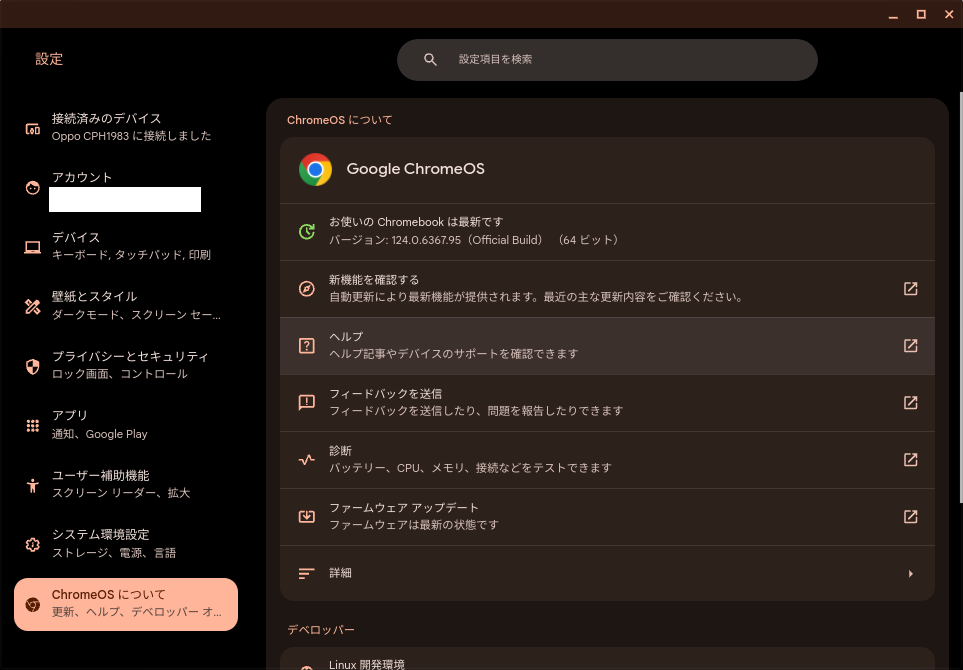The image size is (963, 670).
Task: Open アカウント settings section
Action: (126, 188)
